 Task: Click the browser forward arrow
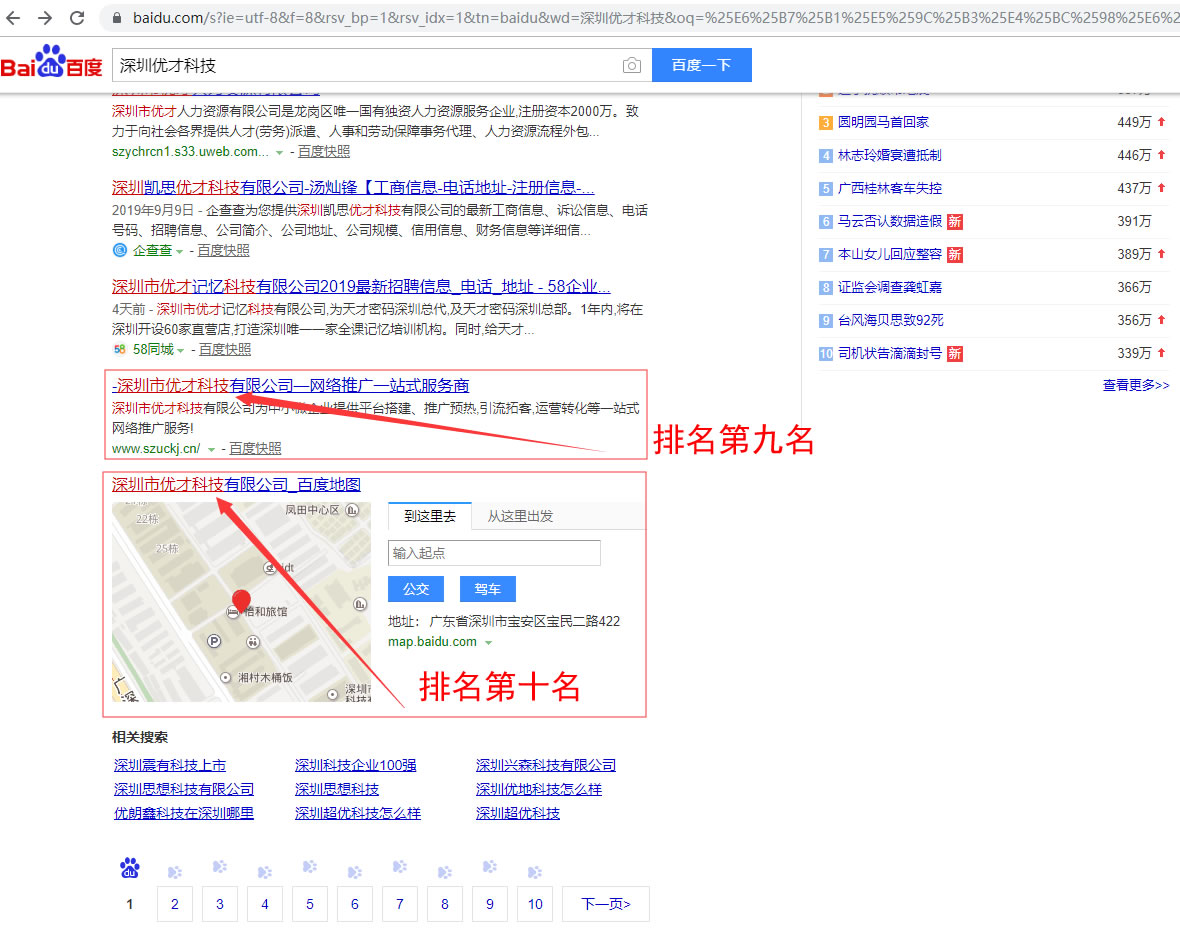[45, 18]
